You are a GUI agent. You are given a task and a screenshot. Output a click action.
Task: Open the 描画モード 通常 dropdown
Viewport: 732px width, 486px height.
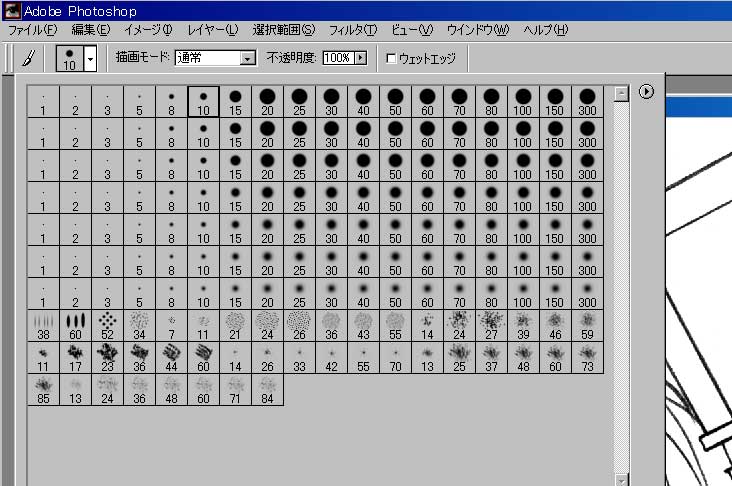tap(216, 58)
